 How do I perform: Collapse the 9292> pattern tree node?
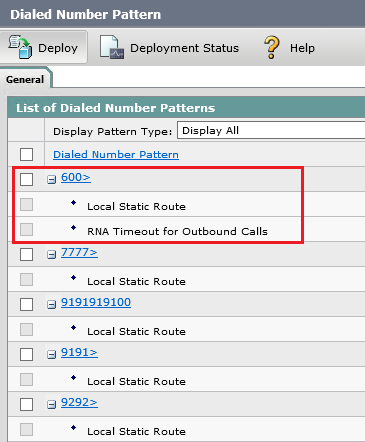coord(51,405)
